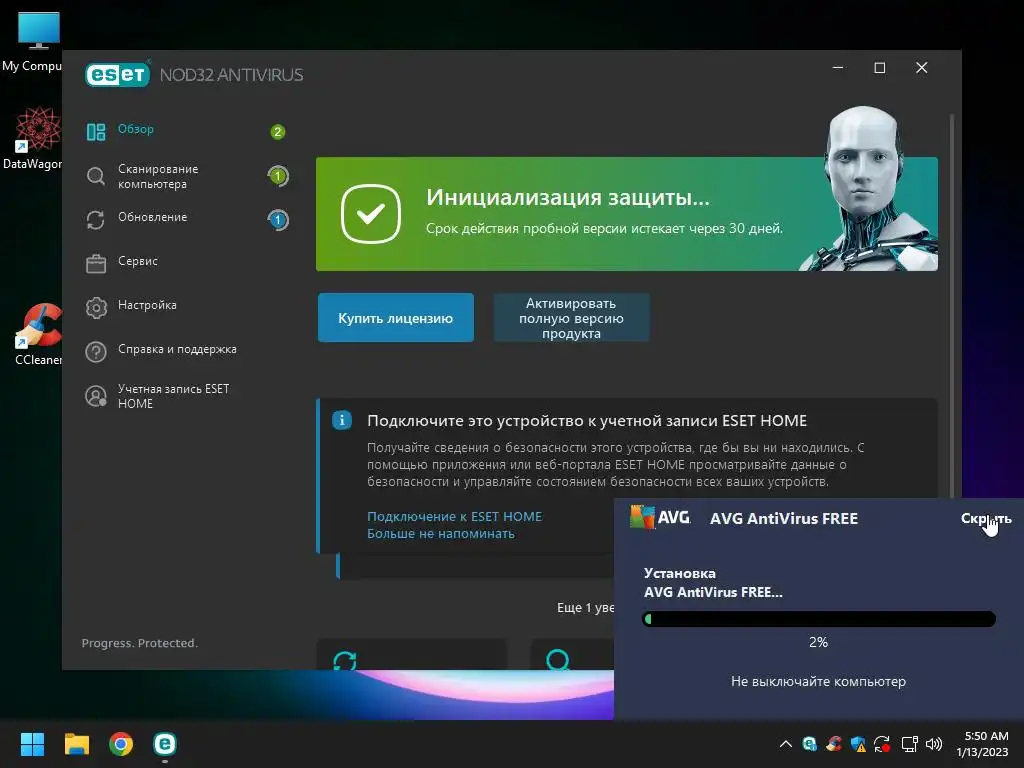This screenshot has width=1024, height=768.
Task: Open Справка и поддержка section
Action: click(177, 349)
